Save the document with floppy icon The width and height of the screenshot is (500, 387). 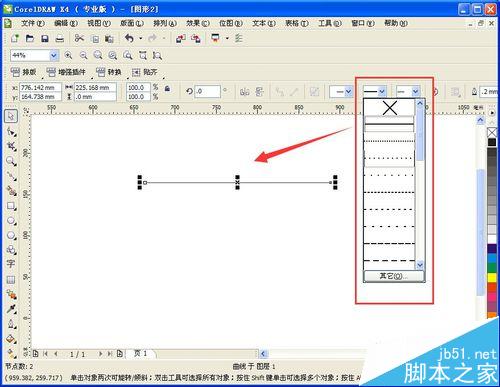[x=45, y=39]
